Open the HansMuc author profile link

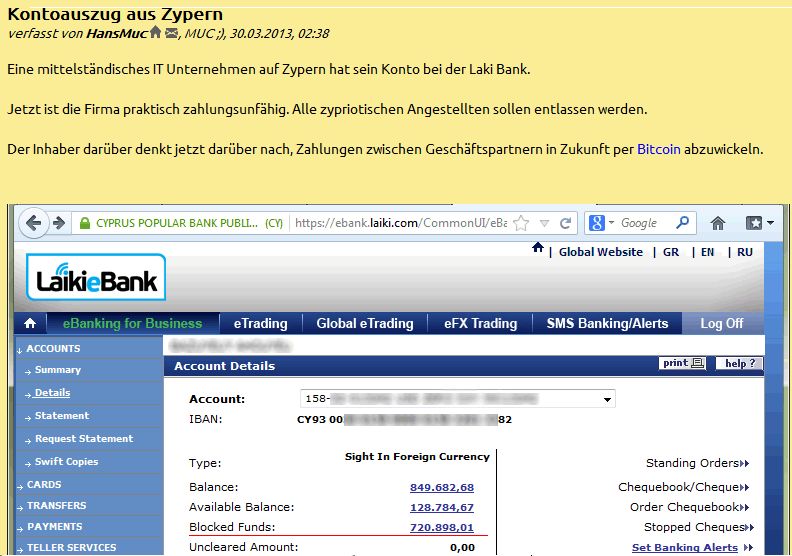coord(117,33)
